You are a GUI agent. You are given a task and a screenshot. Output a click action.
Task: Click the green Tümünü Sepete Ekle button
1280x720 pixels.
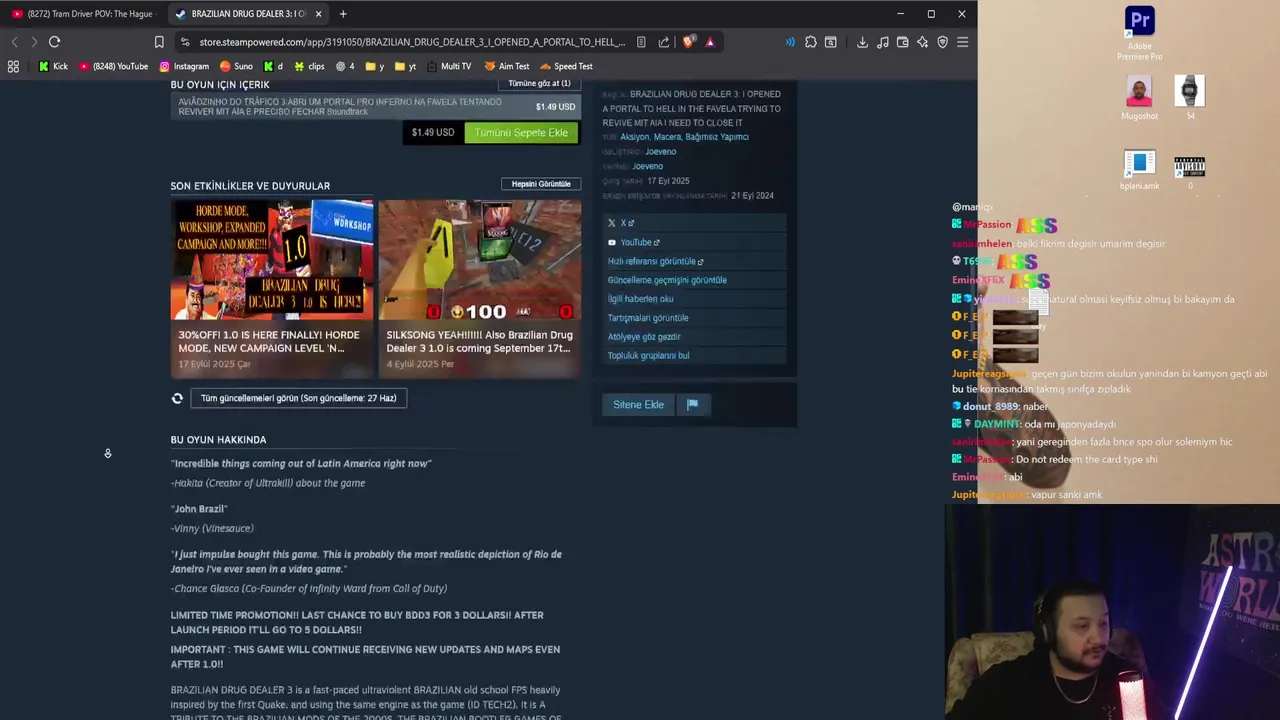pyautogui.click(x=521, y=132)
